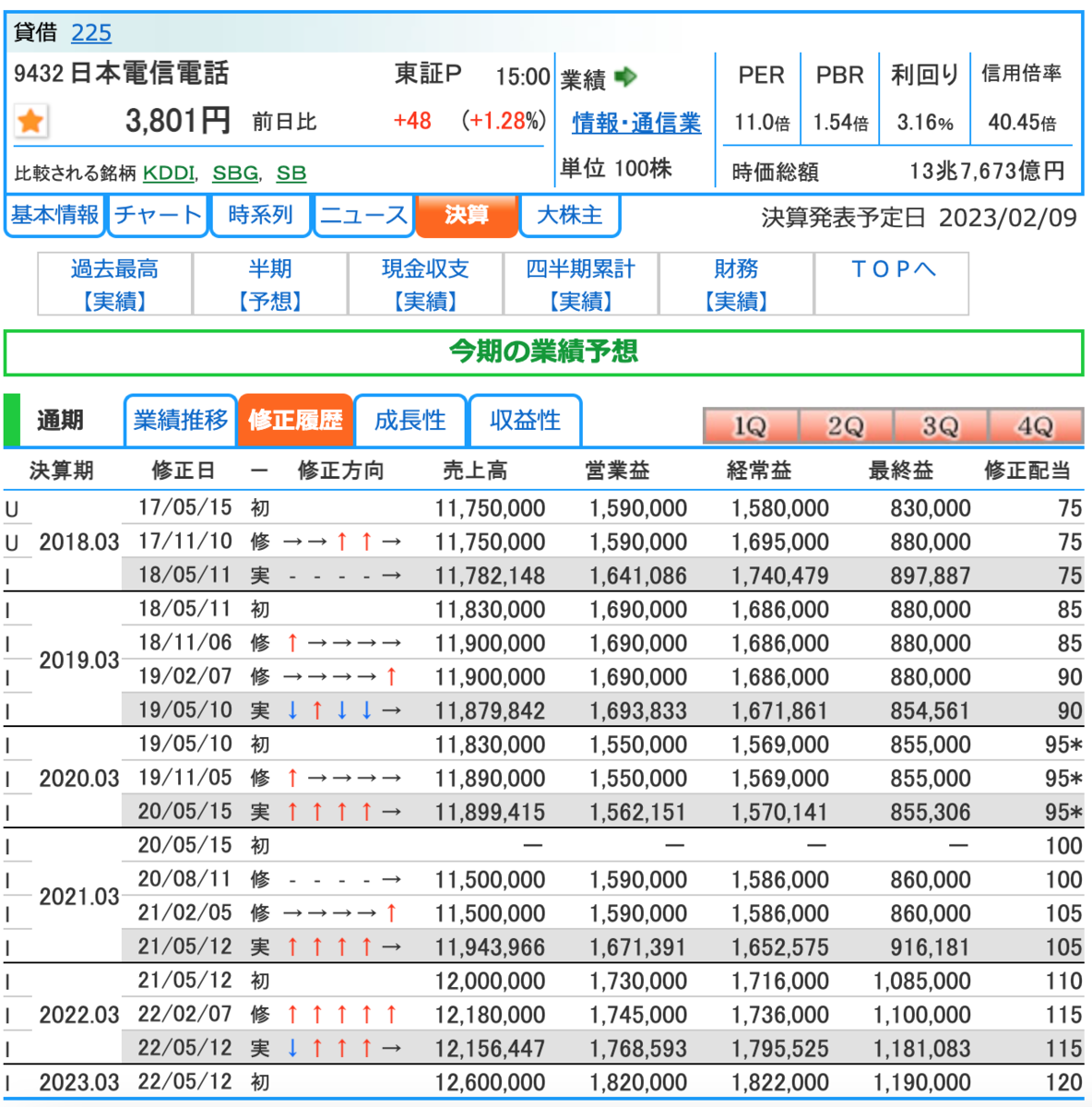The height and width of the screenshot is (1107, 1092).
Task: Click the price change +48 value
Action: tap(412, 122)
